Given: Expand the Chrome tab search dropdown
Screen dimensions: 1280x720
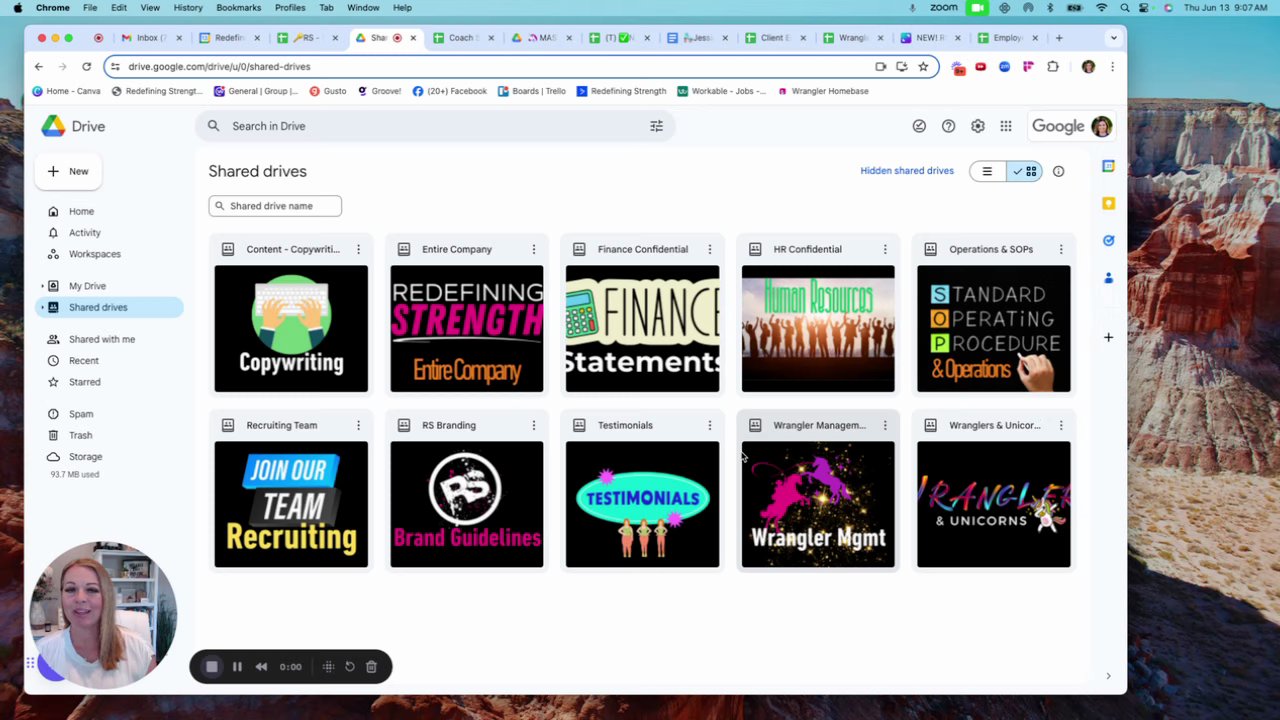Looking at the screenshot, I should tap(1113, 38).
